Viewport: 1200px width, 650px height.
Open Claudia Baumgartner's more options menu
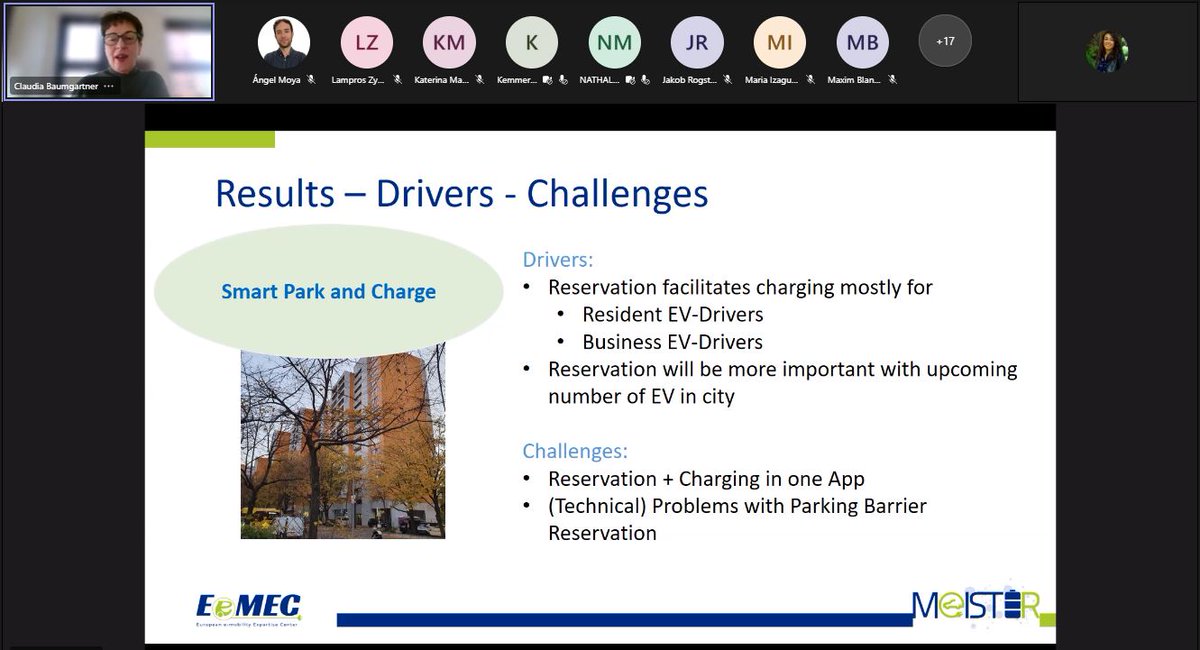(x=110, y=88)
